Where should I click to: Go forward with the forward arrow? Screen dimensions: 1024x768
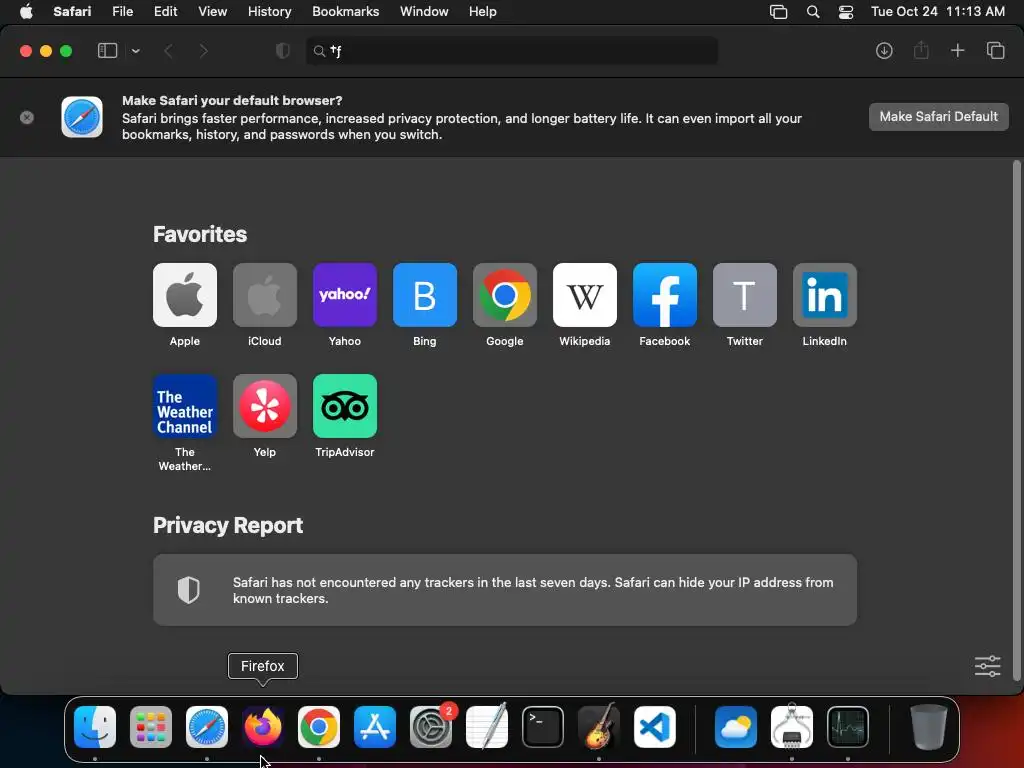coord(203,51)
